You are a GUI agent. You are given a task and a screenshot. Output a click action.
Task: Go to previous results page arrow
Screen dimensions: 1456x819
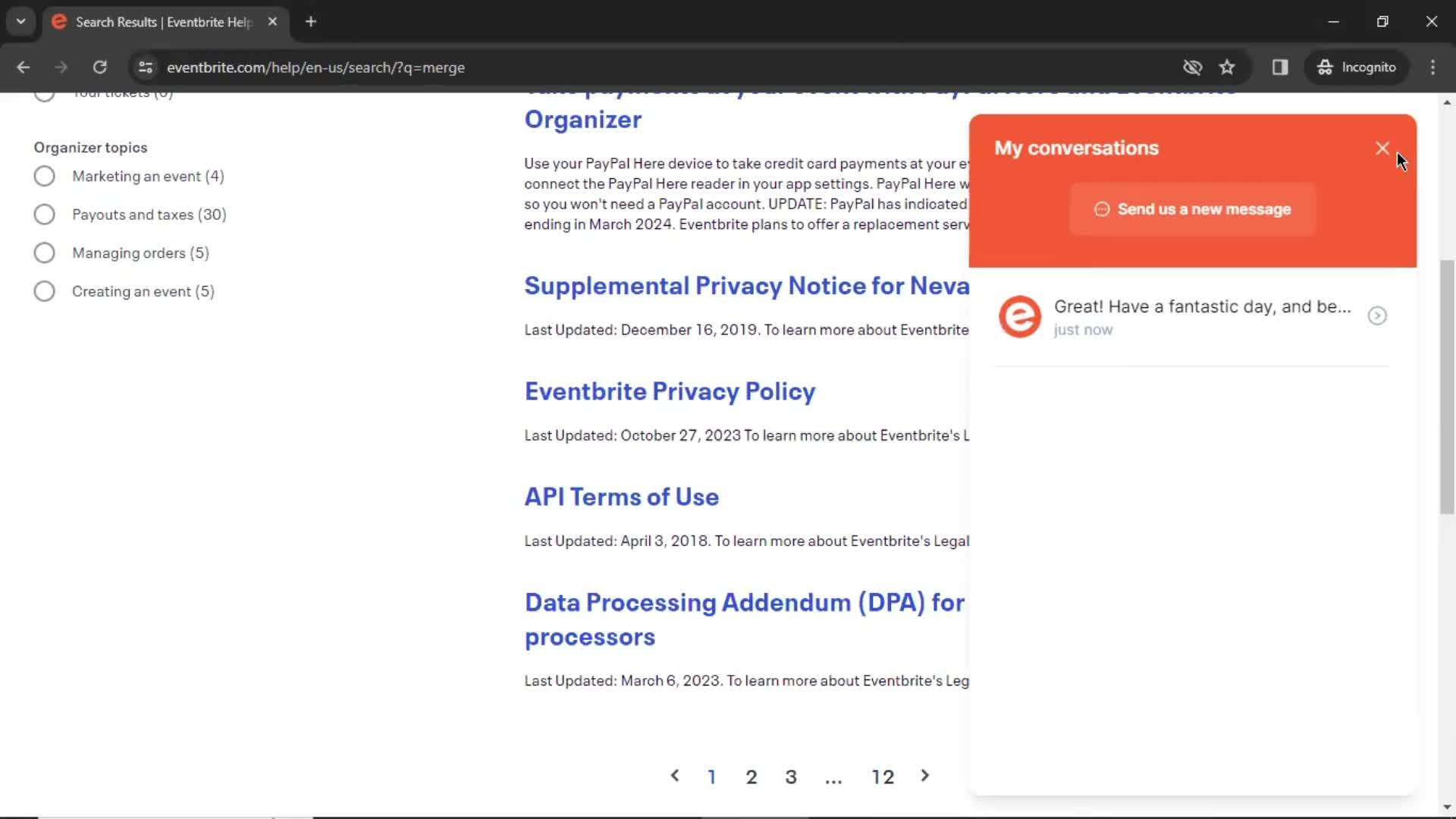pos(674,776)
